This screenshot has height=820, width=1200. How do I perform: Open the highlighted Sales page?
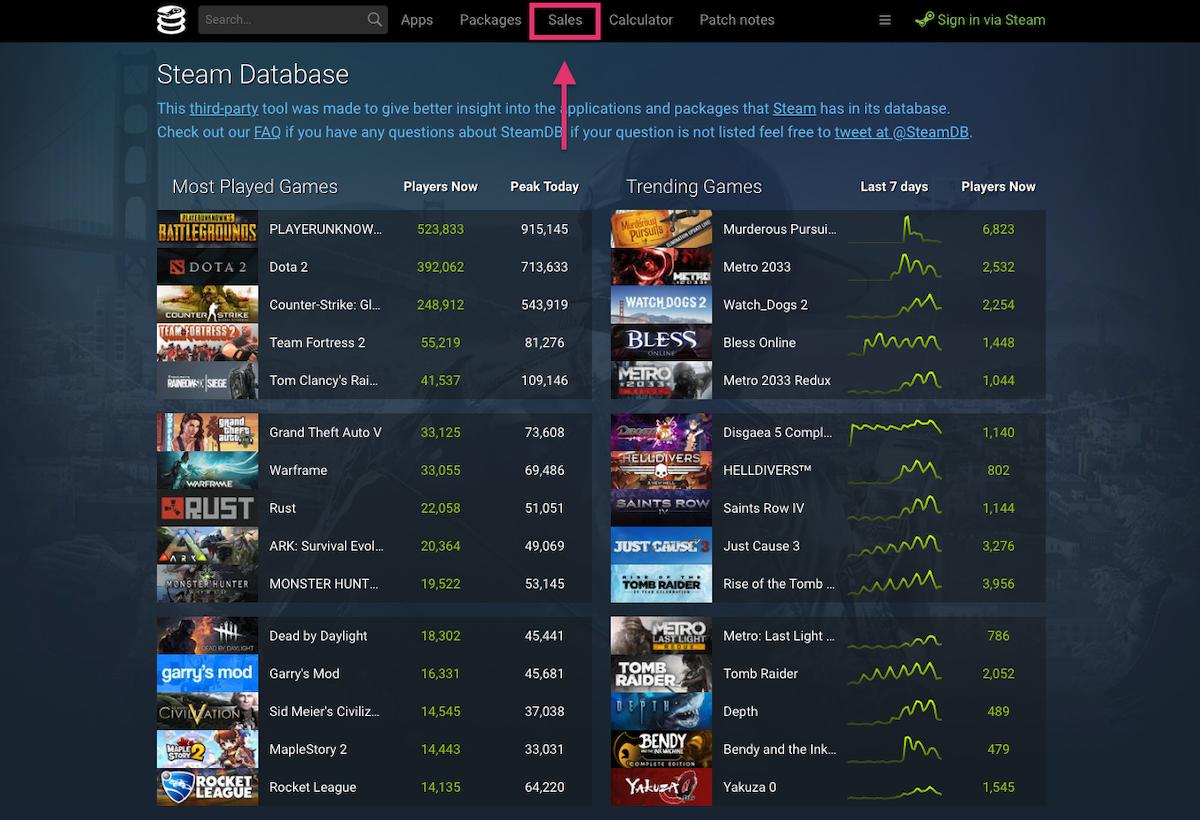point(564,20)
